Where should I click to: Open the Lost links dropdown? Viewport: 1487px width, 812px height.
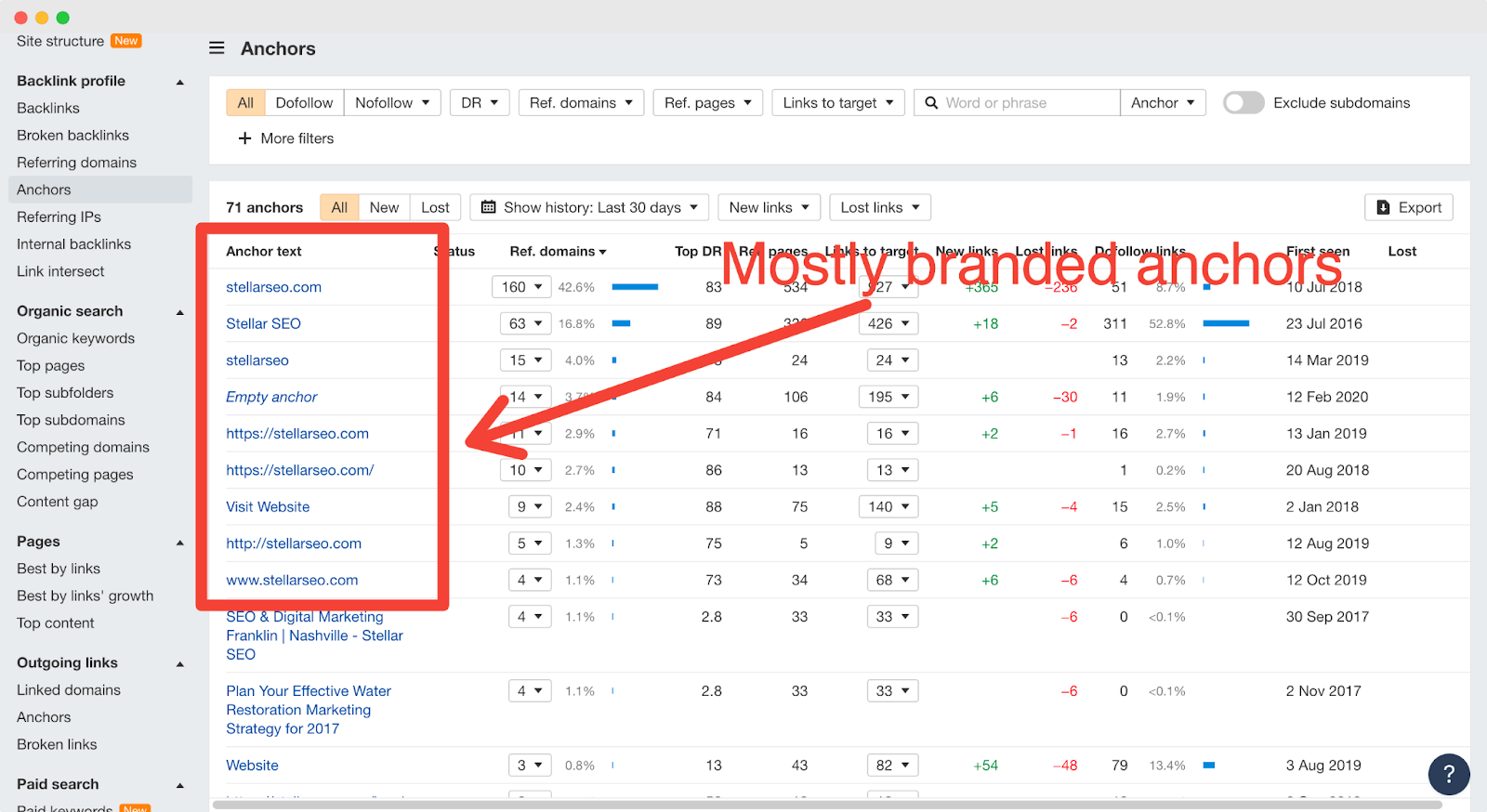click(x=880, y=207)
